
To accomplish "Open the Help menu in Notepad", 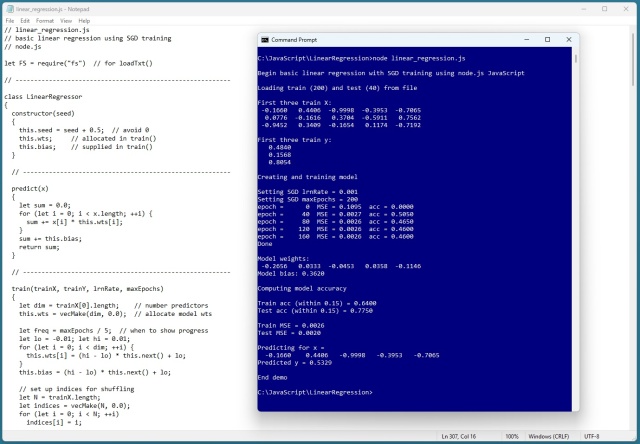I will tap(84, 21).
